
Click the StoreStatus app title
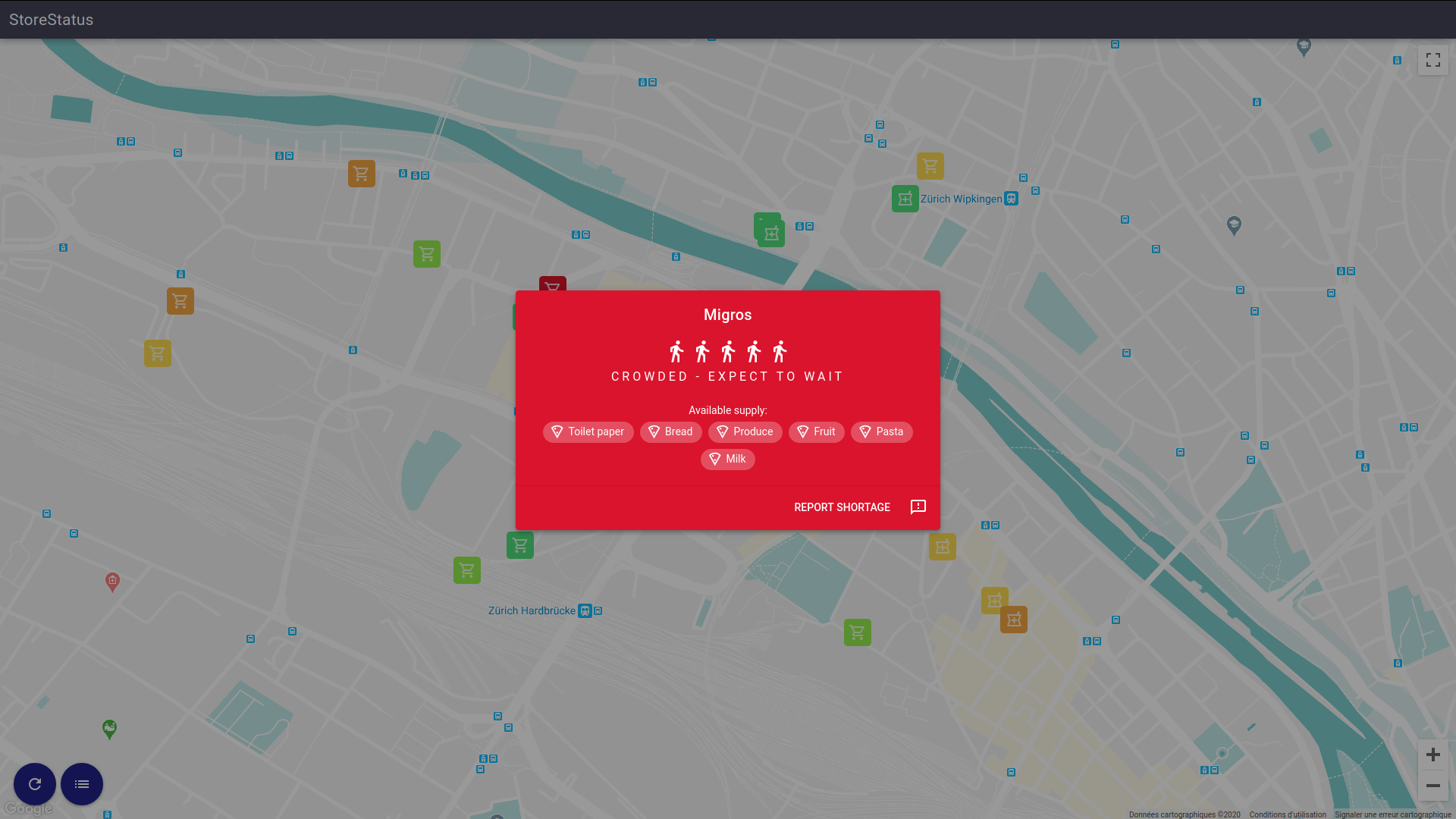51,20
